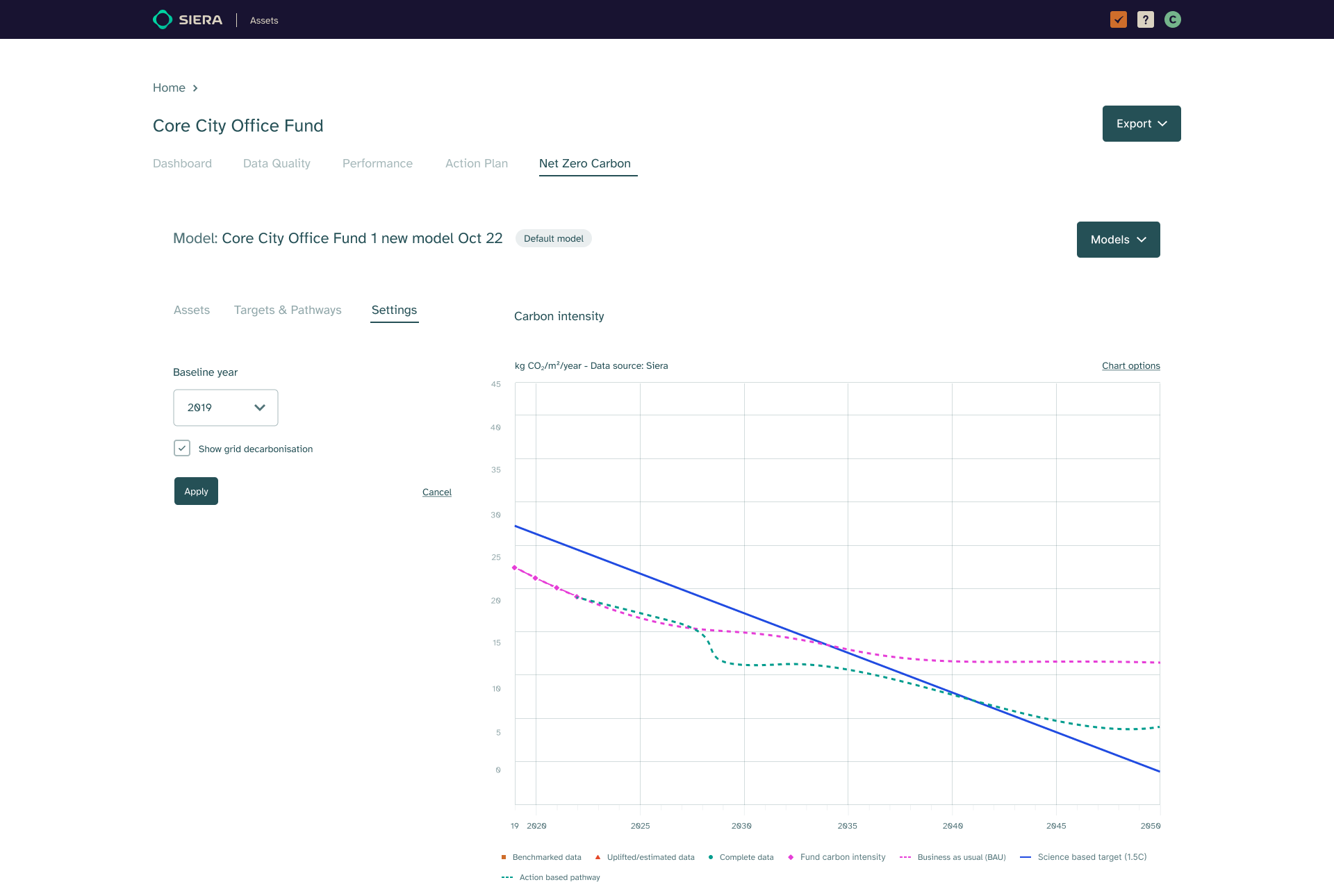Open the Baseline year 2019 dropdown

click(225, 408)
